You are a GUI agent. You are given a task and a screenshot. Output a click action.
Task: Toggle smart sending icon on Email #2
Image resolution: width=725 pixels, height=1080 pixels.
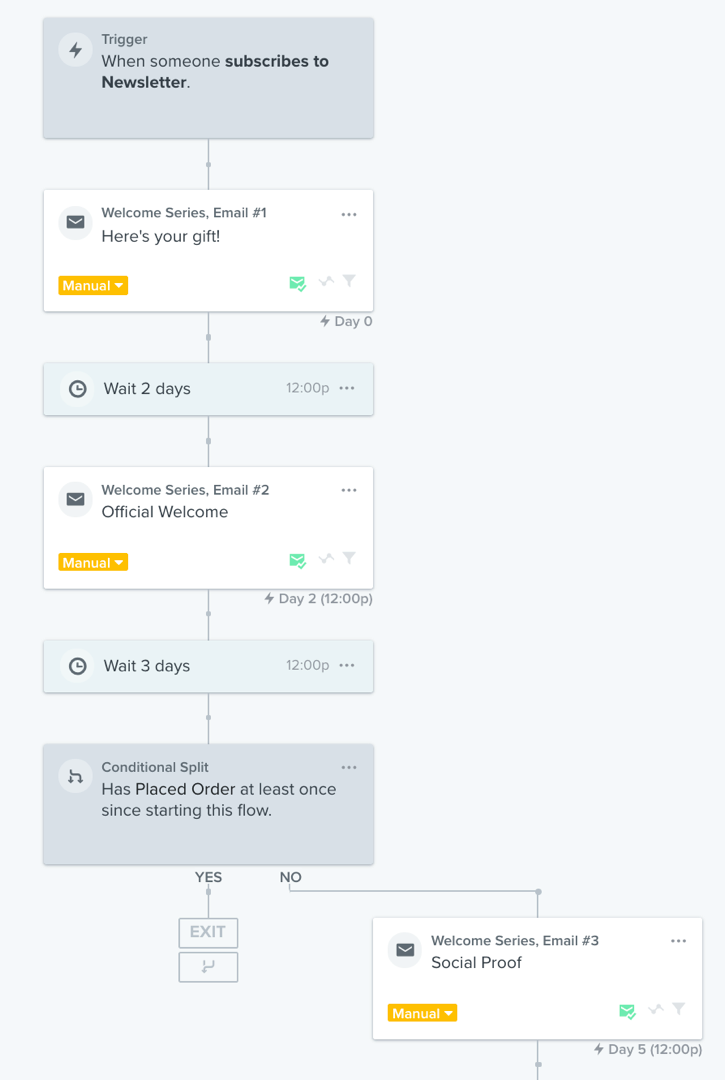point(297,561)
